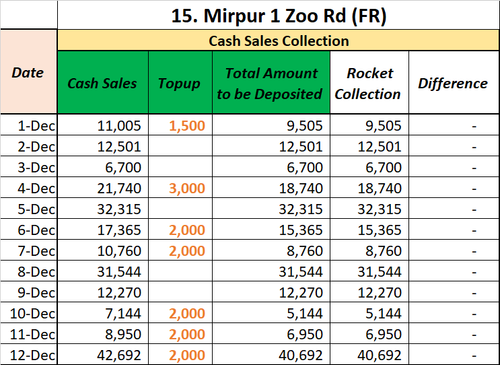Click the '11-Dec' date cell
Viewport: 500px width, 365px height.
point(29,333)
